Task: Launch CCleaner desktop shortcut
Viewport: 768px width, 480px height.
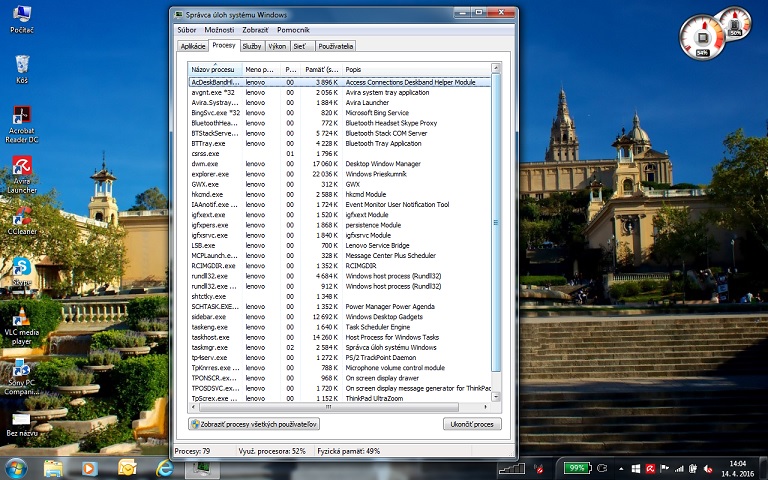Action: 22,220
